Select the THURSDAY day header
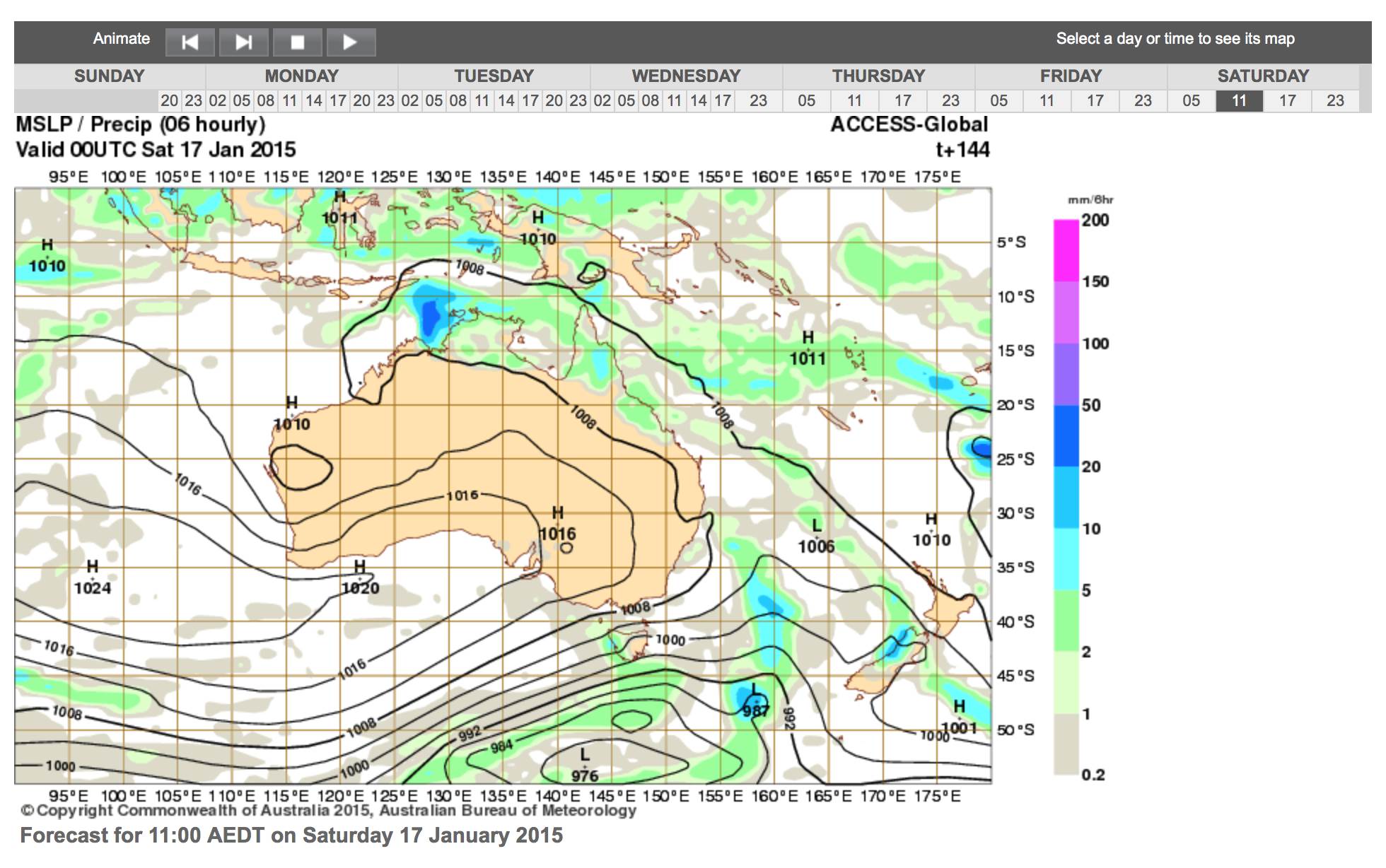1386x868 pixels. [x=878, y=76]
